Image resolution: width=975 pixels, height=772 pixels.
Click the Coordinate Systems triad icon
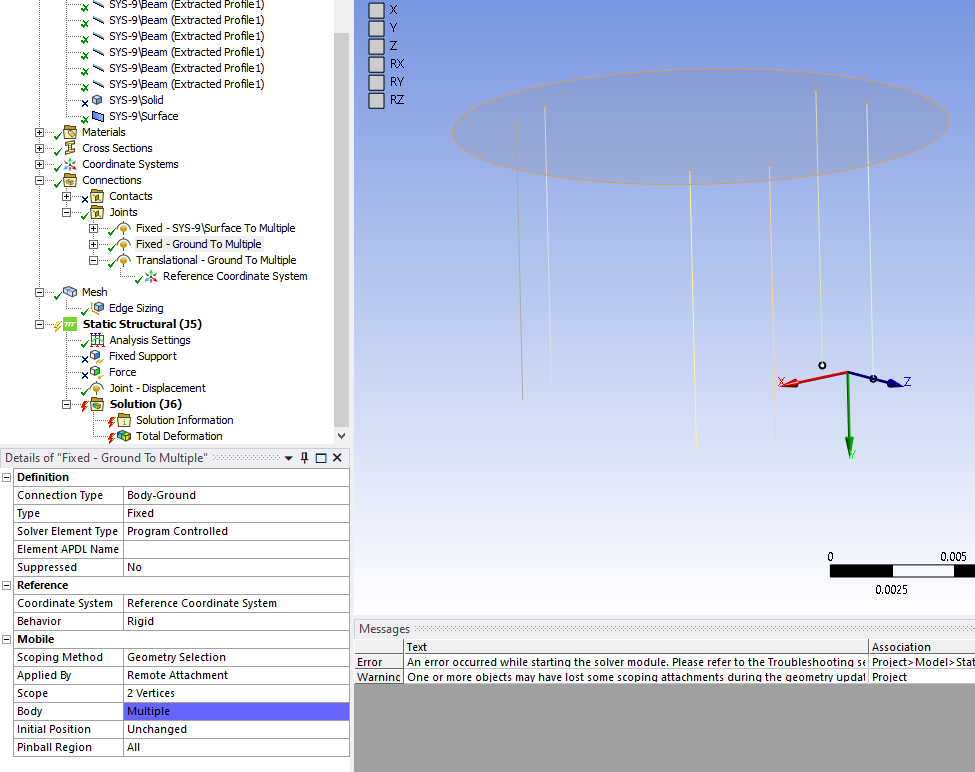70,164
